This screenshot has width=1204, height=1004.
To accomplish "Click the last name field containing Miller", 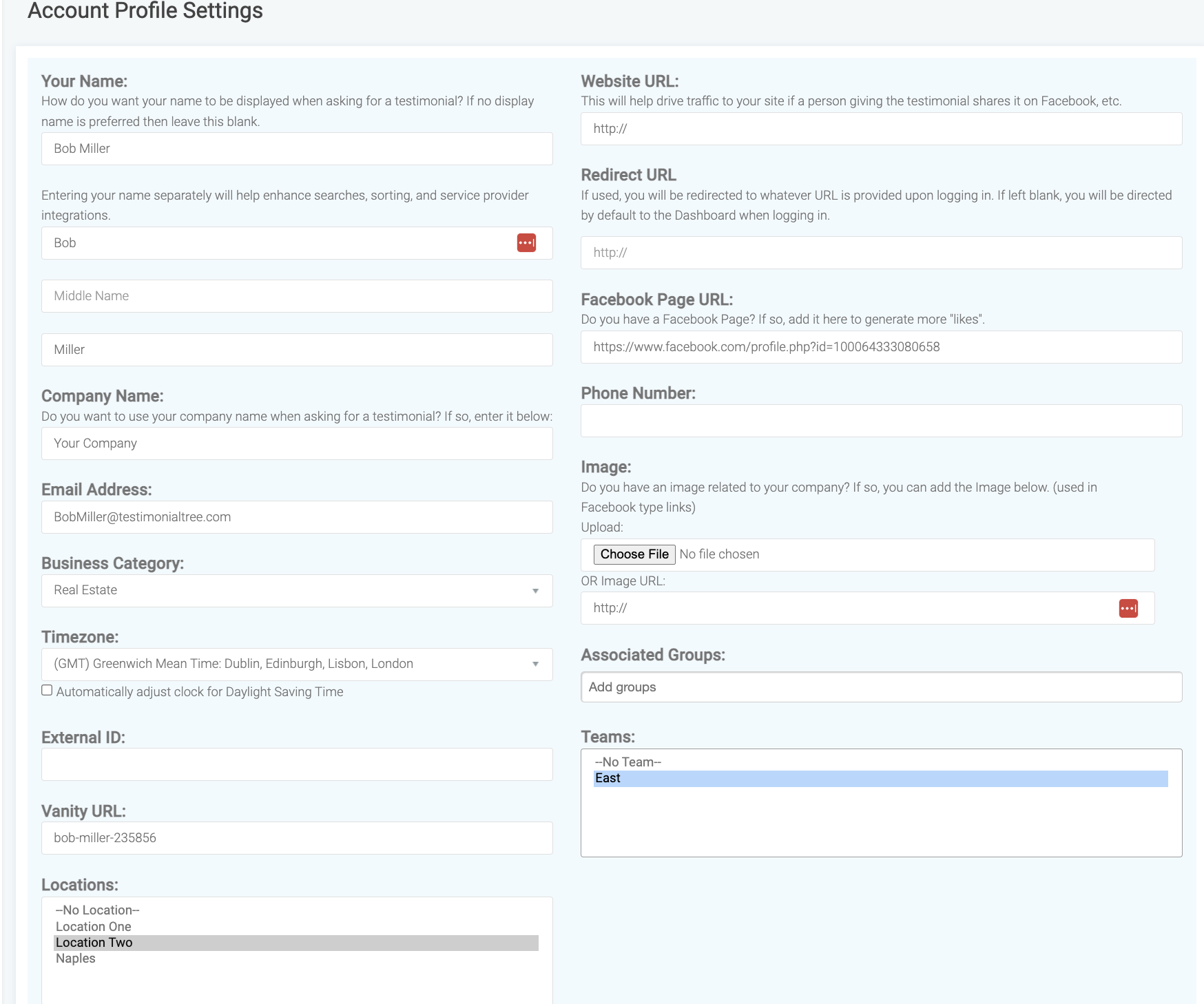I will [297, 350].
